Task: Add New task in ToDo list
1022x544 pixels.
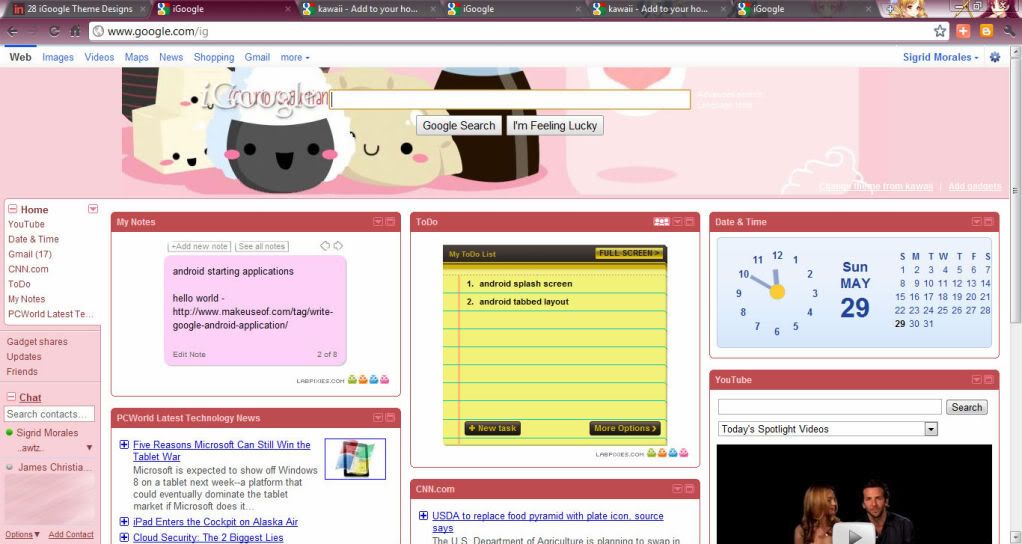Action: (x=492, y=428)
